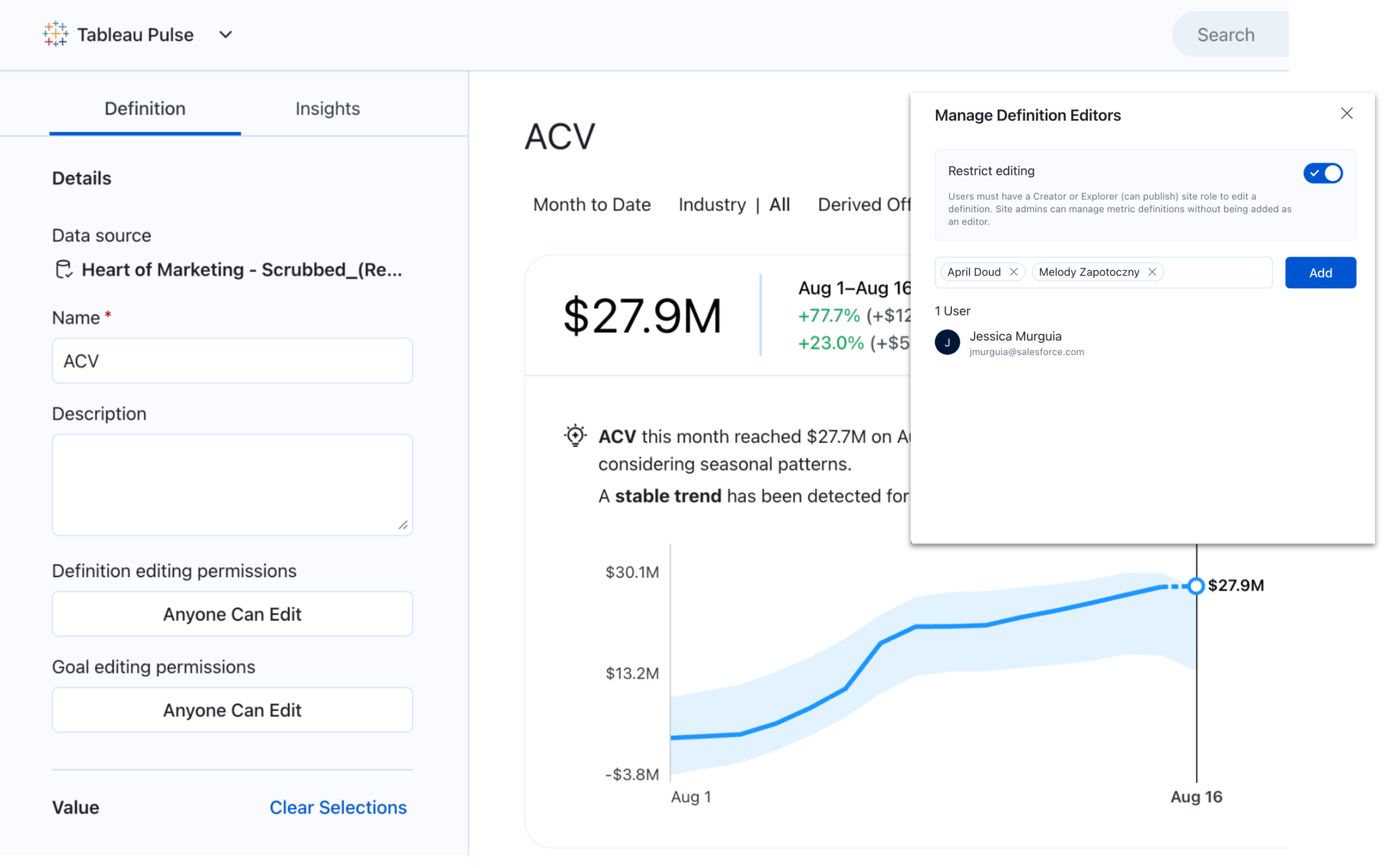This screenshot has width=1400, height=865.
Task: Click the data source database icon
Action: (63, 270)
